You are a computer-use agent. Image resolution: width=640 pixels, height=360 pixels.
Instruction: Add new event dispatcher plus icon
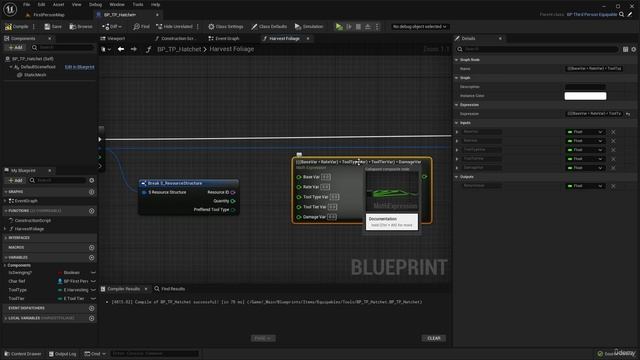click(x=92, y=308)
